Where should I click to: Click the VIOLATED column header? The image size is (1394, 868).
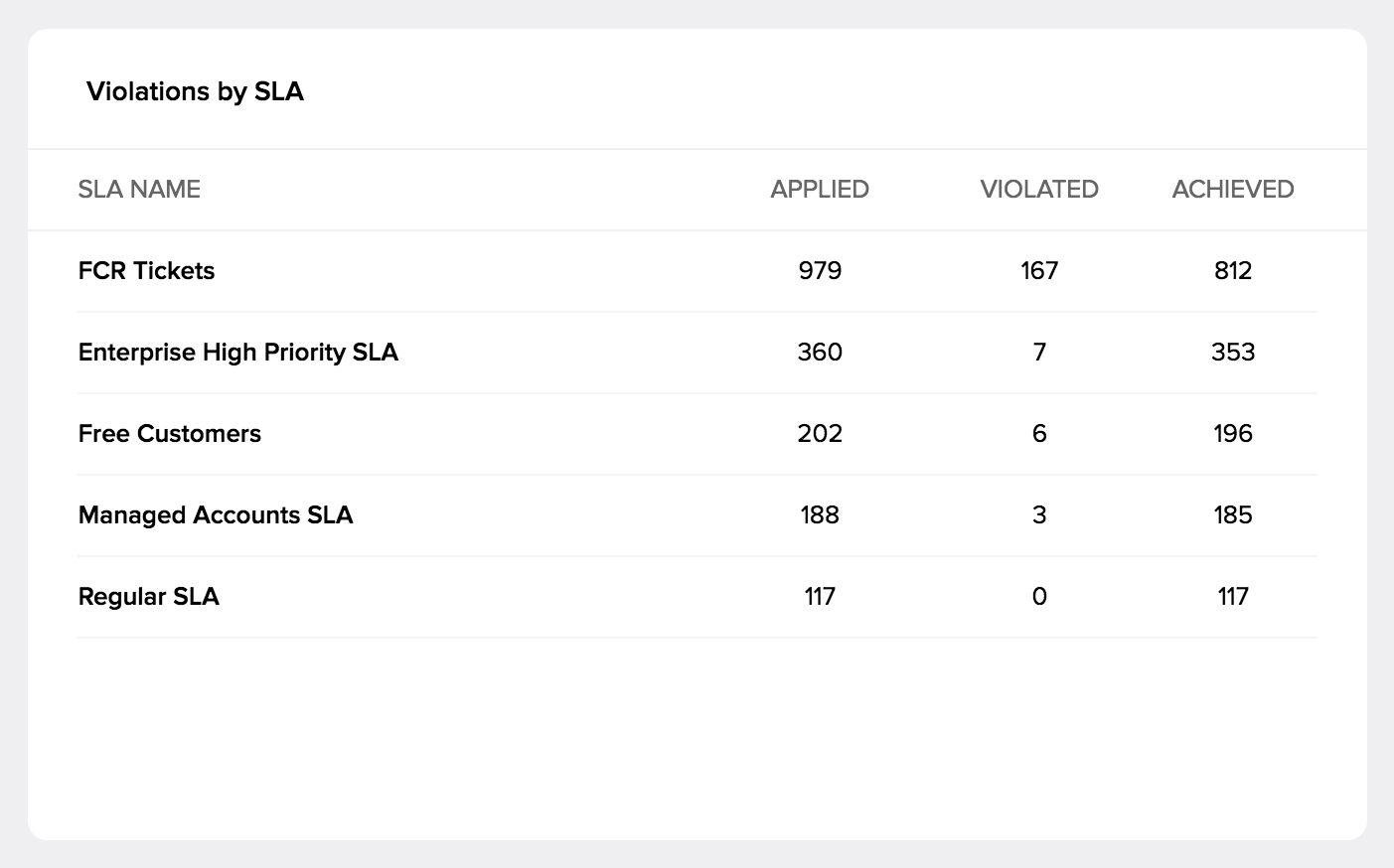point(1039,189)
